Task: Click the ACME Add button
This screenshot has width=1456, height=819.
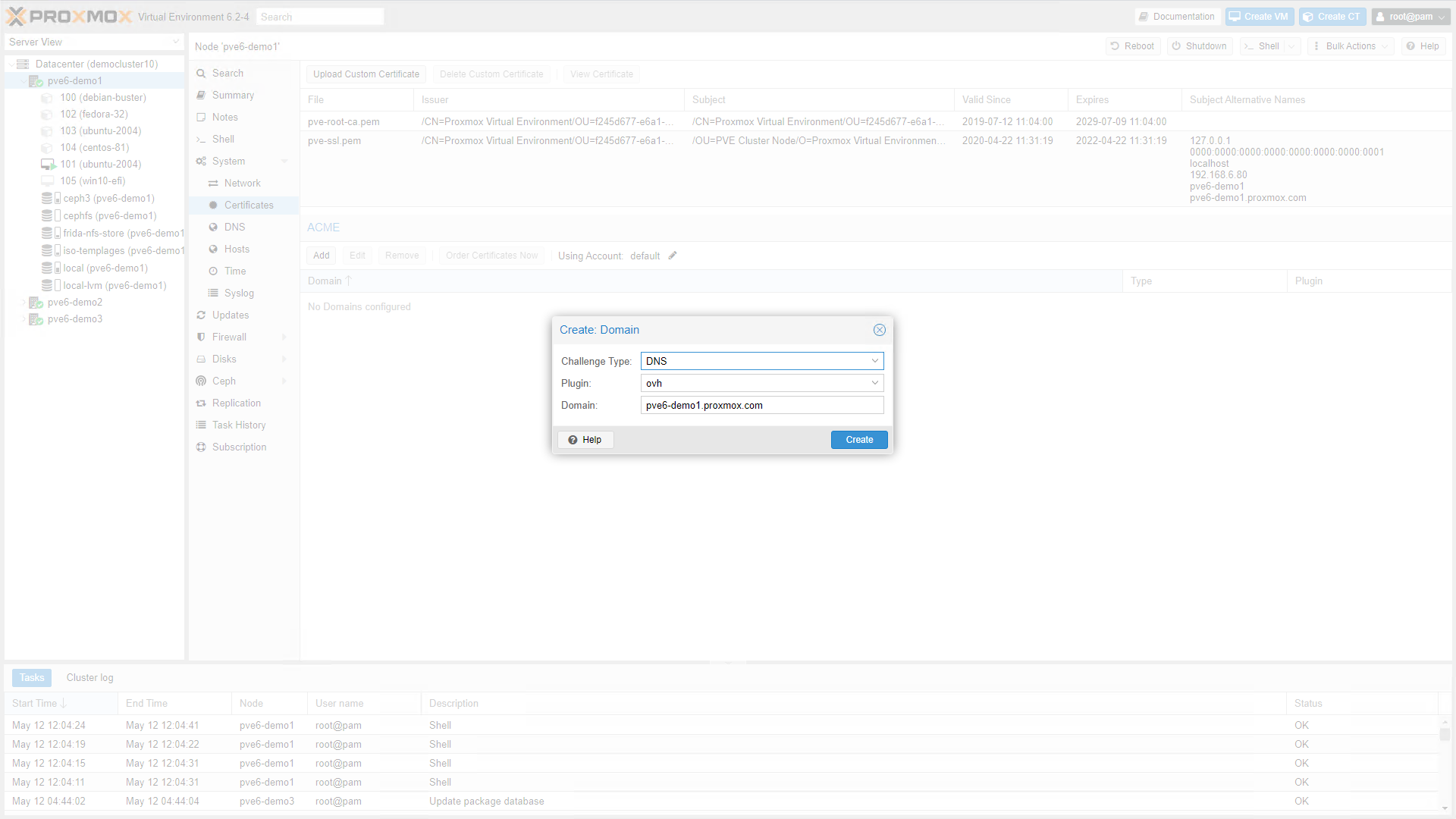Action: (322, 256)
